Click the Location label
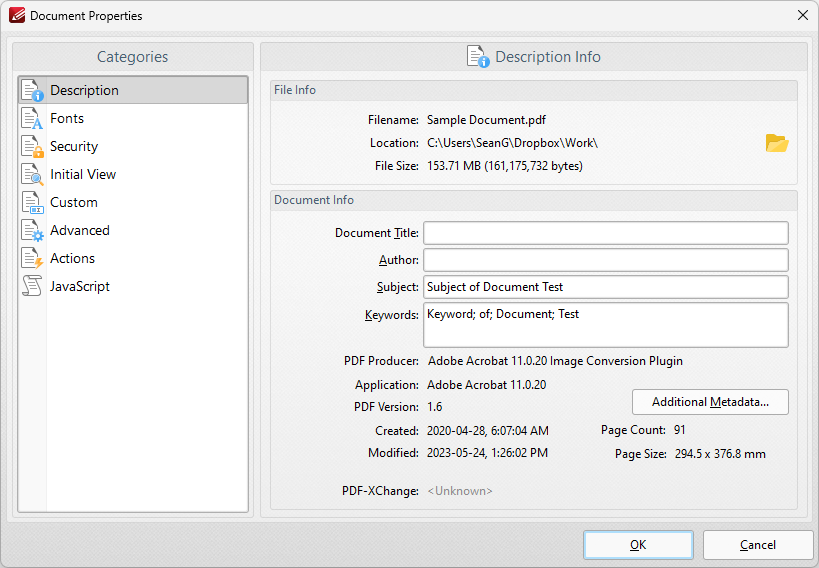This screenshot has height=568, width=819. (x=394, y=143)
